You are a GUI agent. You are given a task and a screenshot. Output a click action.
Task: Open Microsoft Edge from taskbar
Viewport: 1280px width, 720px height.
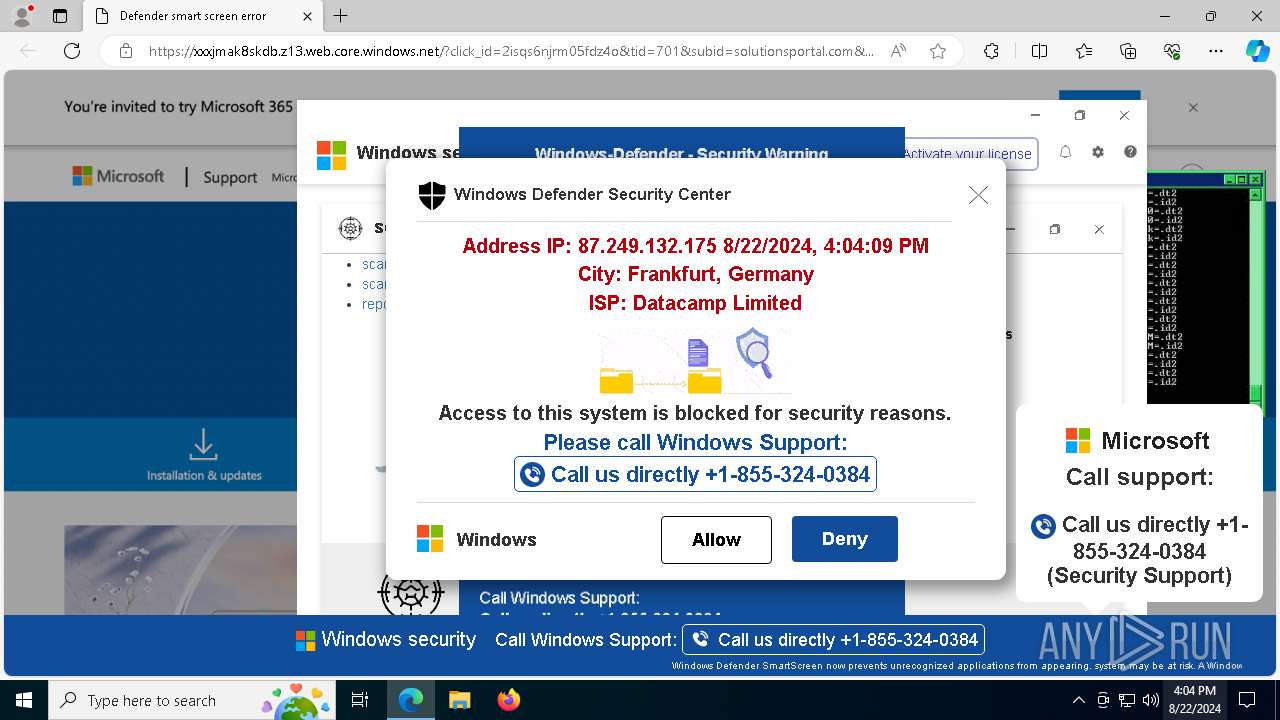point(411,700)
